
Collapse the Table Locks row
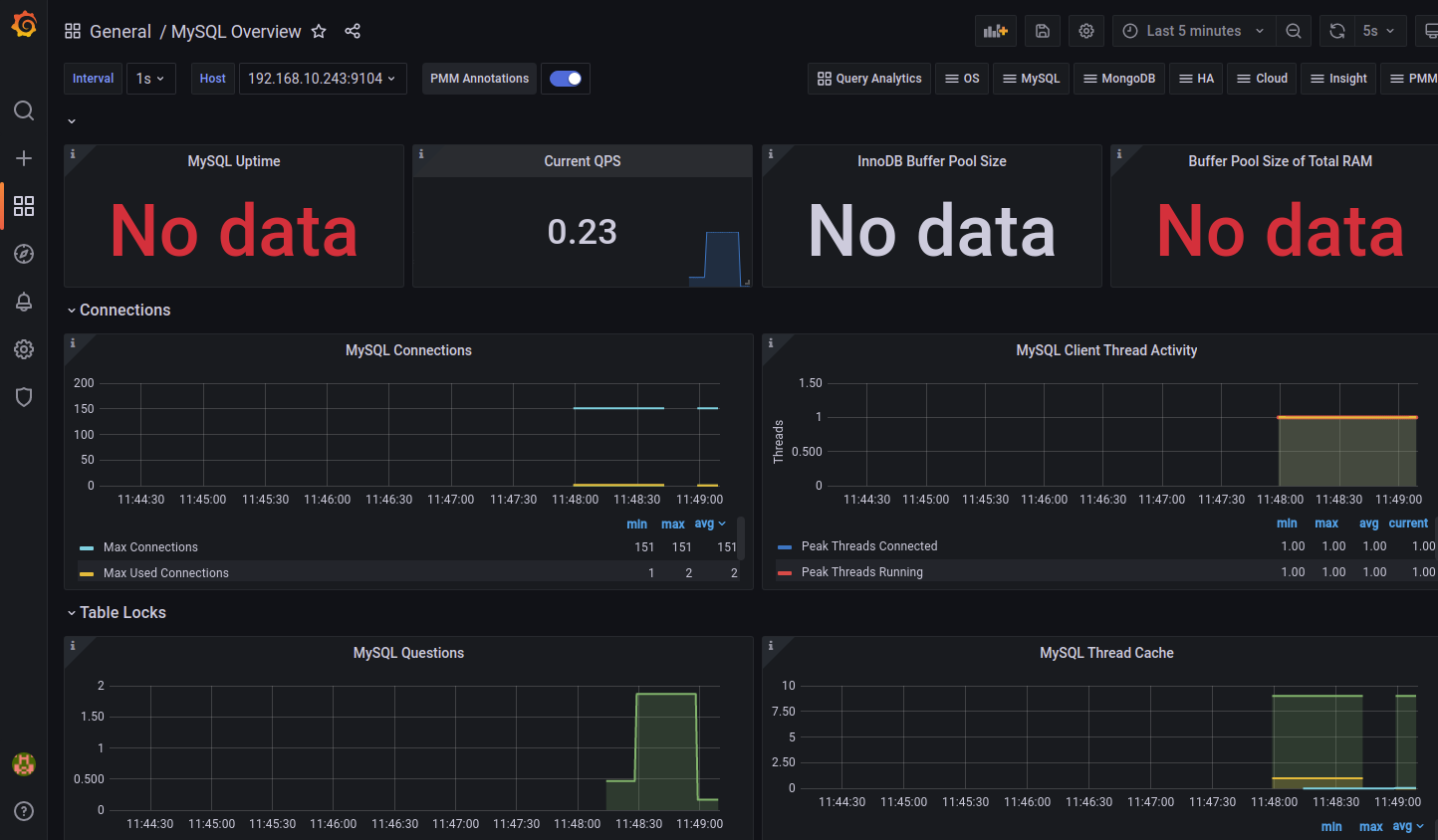point(116,613)
